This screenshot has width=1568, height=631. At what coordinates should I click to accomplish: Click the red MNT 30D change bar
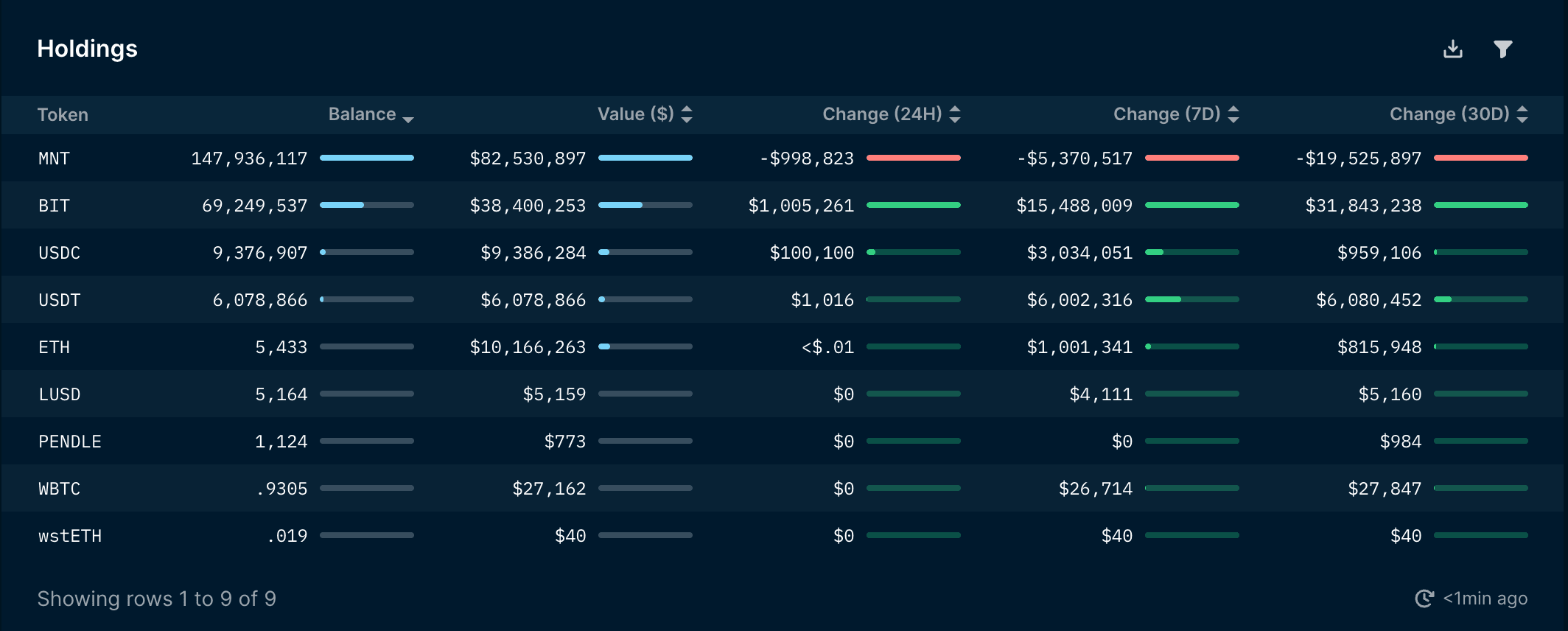coord(1480,158)
